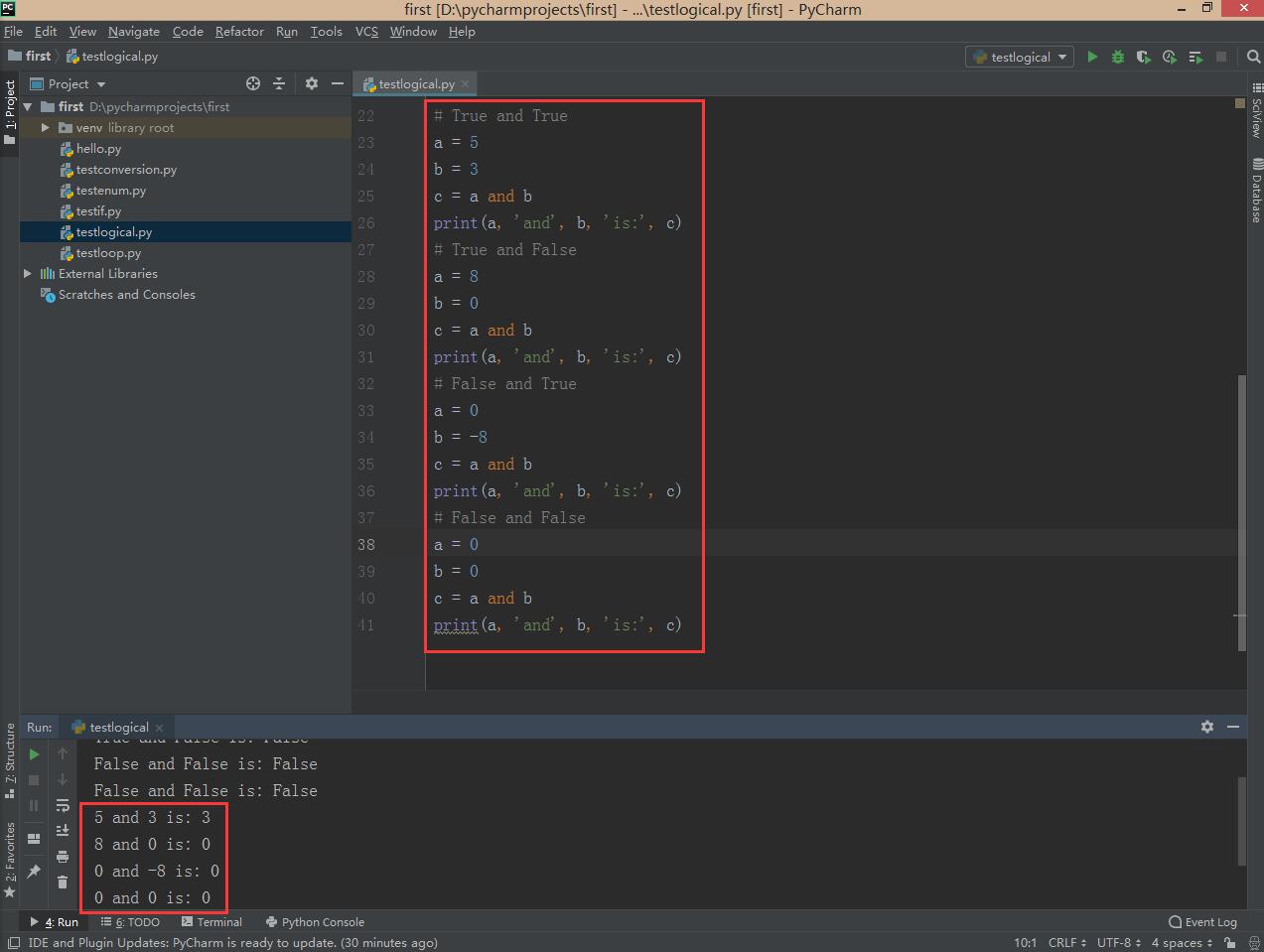Viewport: 1264px width, 952px height.
Task: Rerun testlogical in Run panel
Action: [34, 754]
